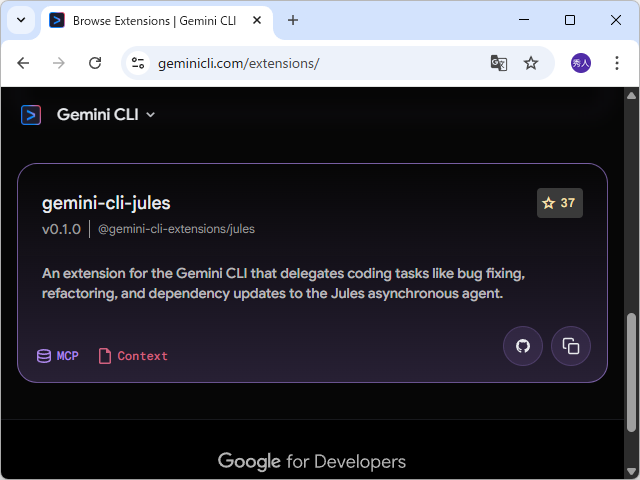Open the tab search dropdown arrow
Image resolution: width=640 pixels, height=480 pixels.
coord(21,20)
